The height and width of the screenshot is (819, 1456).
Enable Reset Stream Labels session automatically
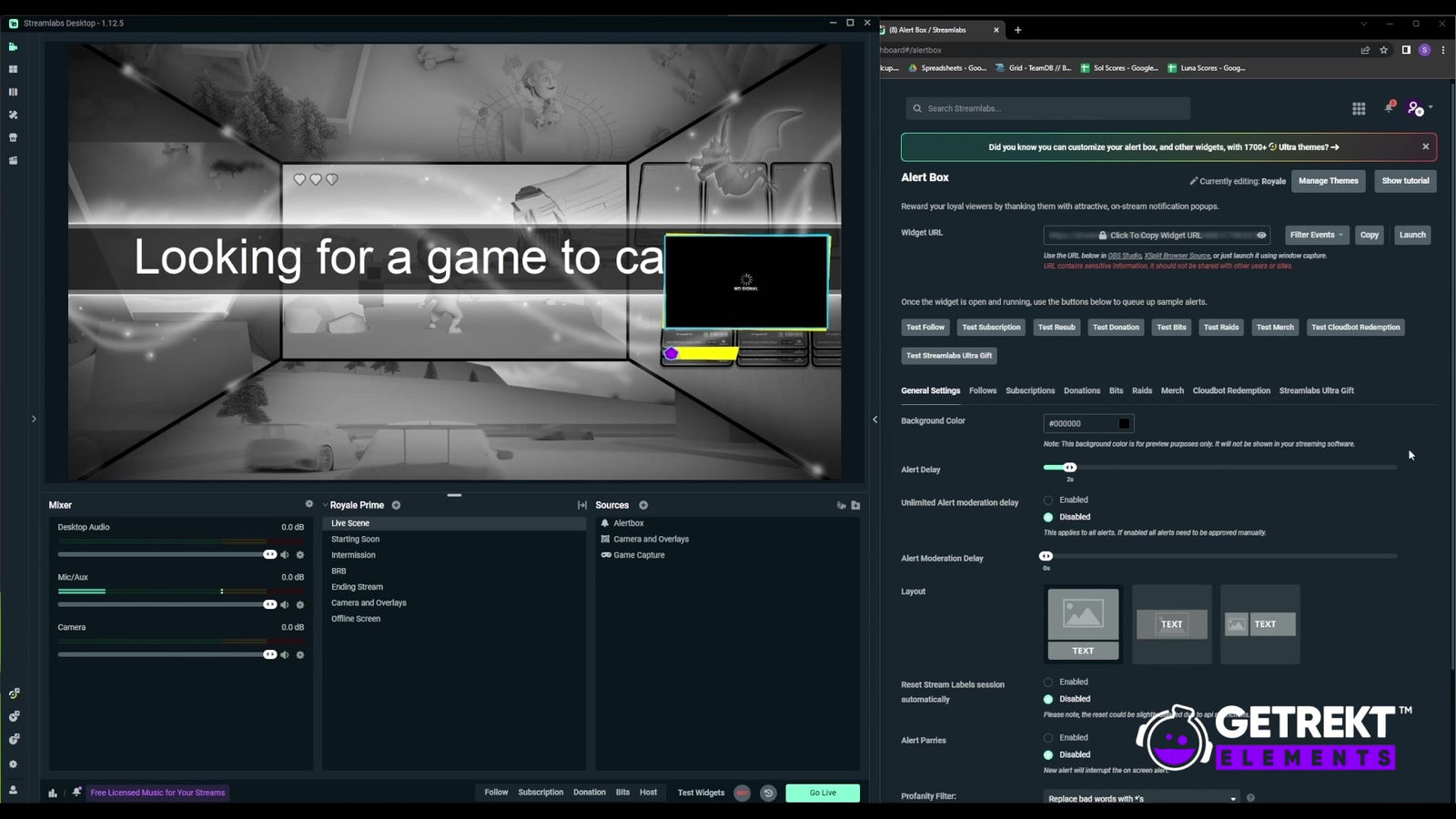click(1047, 682)
